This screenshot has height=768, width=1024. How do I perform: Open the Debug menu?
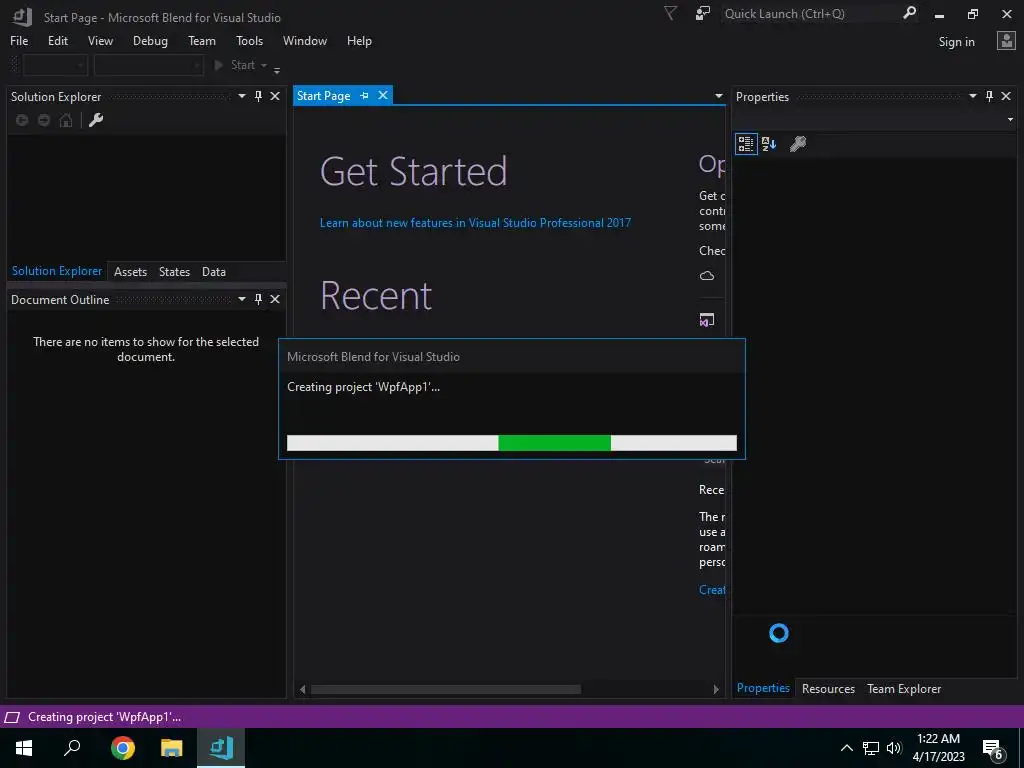(150, 40)
